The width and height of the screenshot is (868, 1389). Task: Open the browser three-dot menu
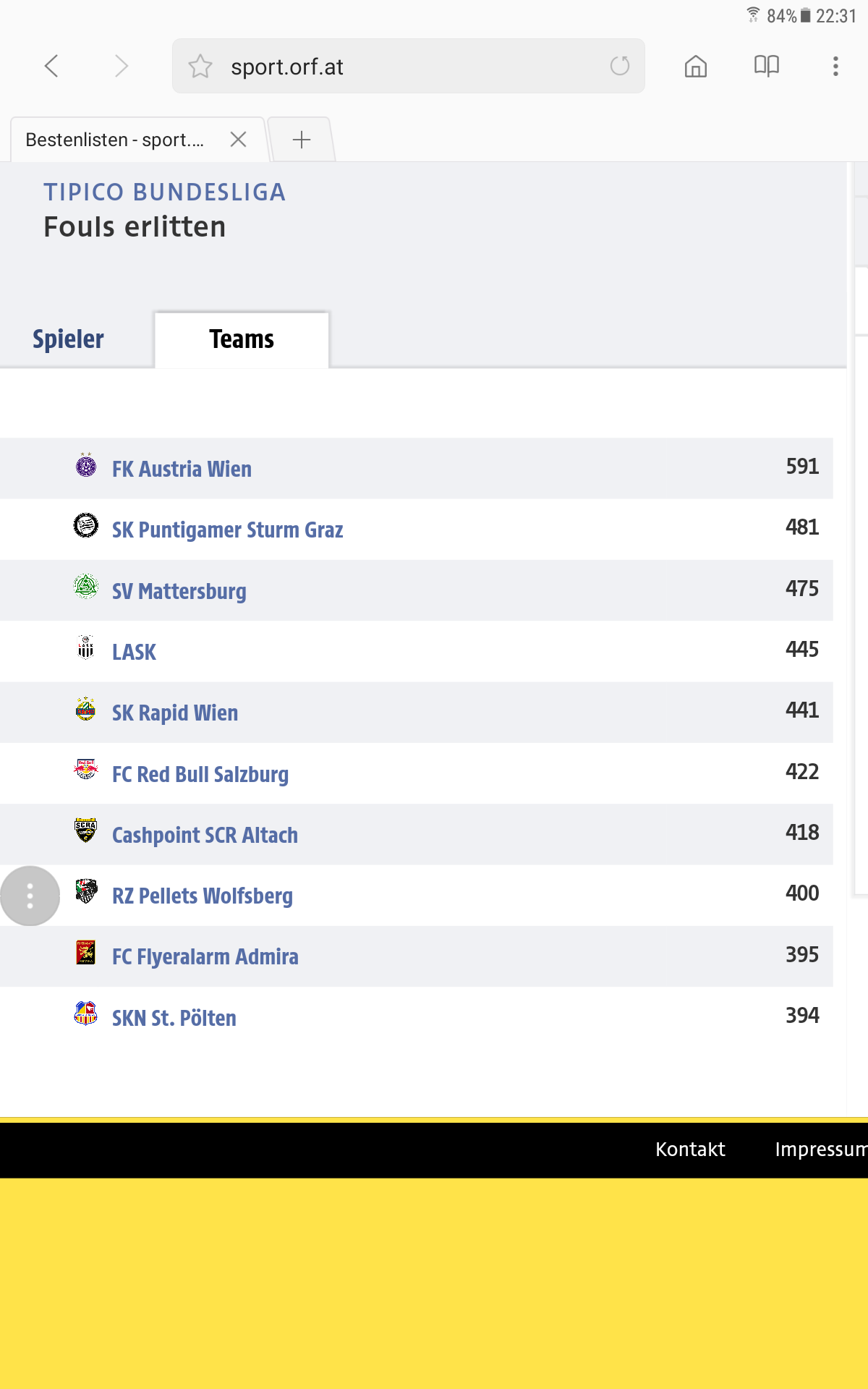coord(835,66)
